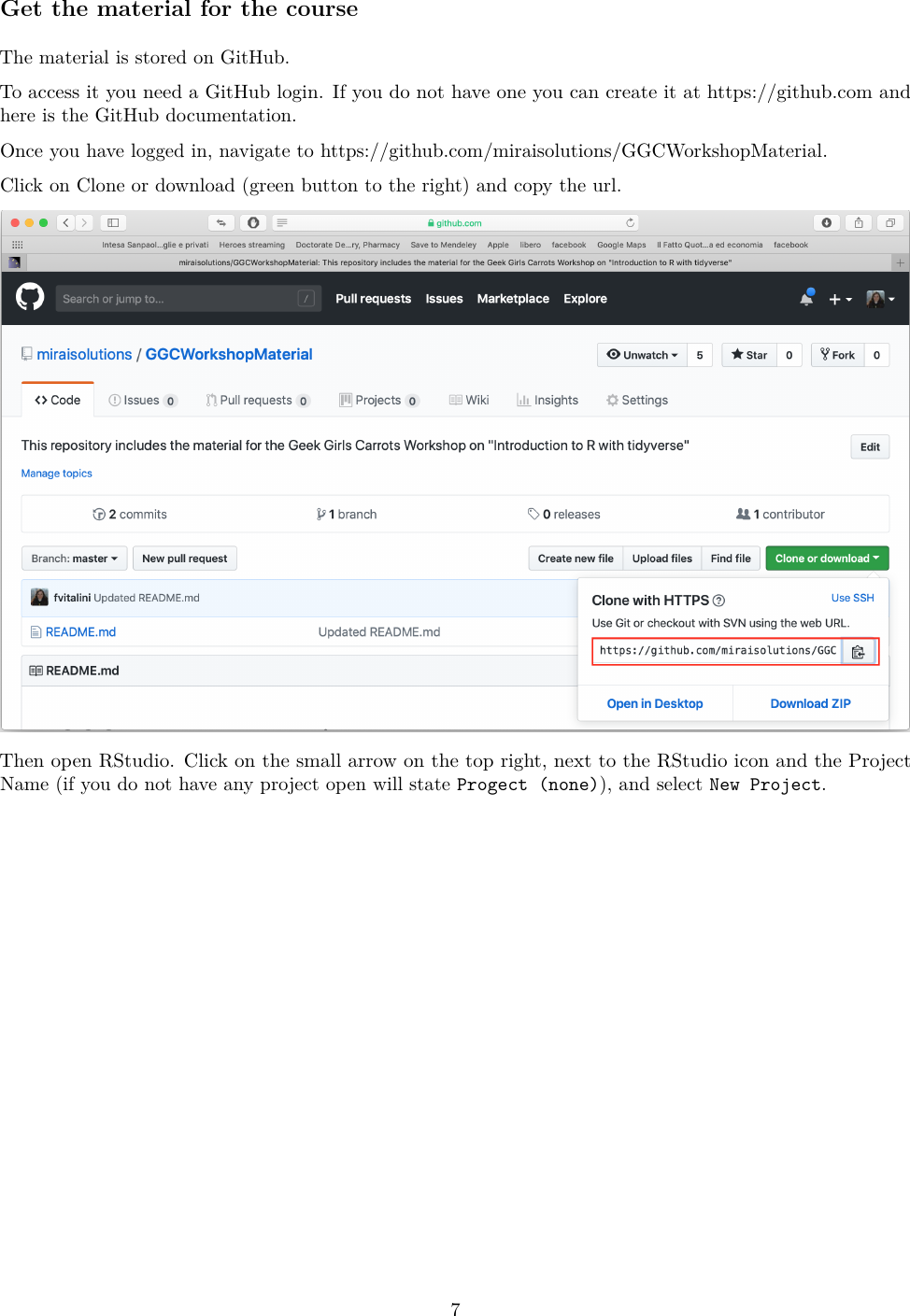Toggle the Clone or download dropdown
This screenshot has width=910, height=1316.
point(827,559)
